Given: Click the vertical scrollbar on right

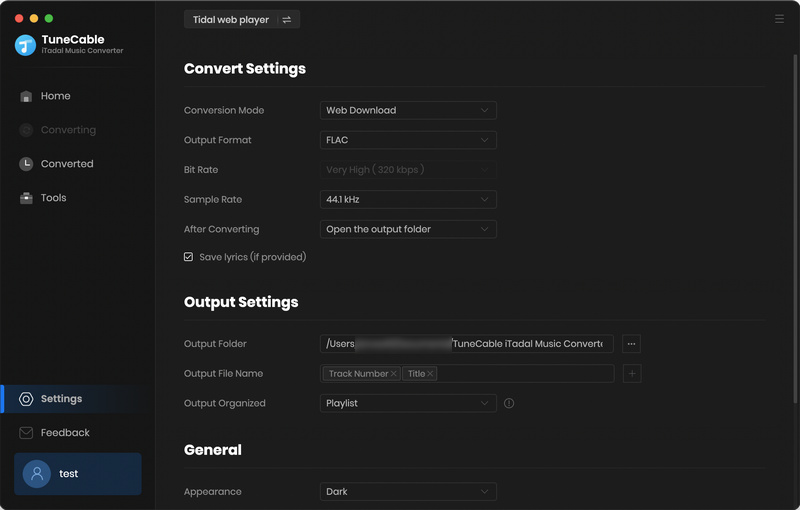Looking at the screenshot, I should click(x=795, y=230).
